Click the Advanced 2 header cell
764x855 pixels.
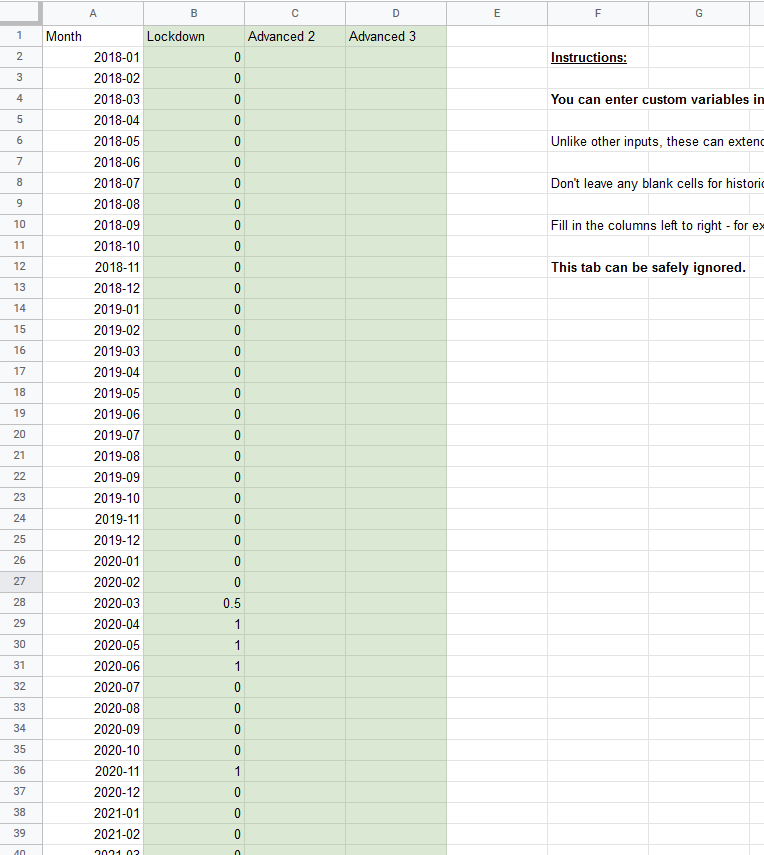pyautogui.click(x=295, y=36)
